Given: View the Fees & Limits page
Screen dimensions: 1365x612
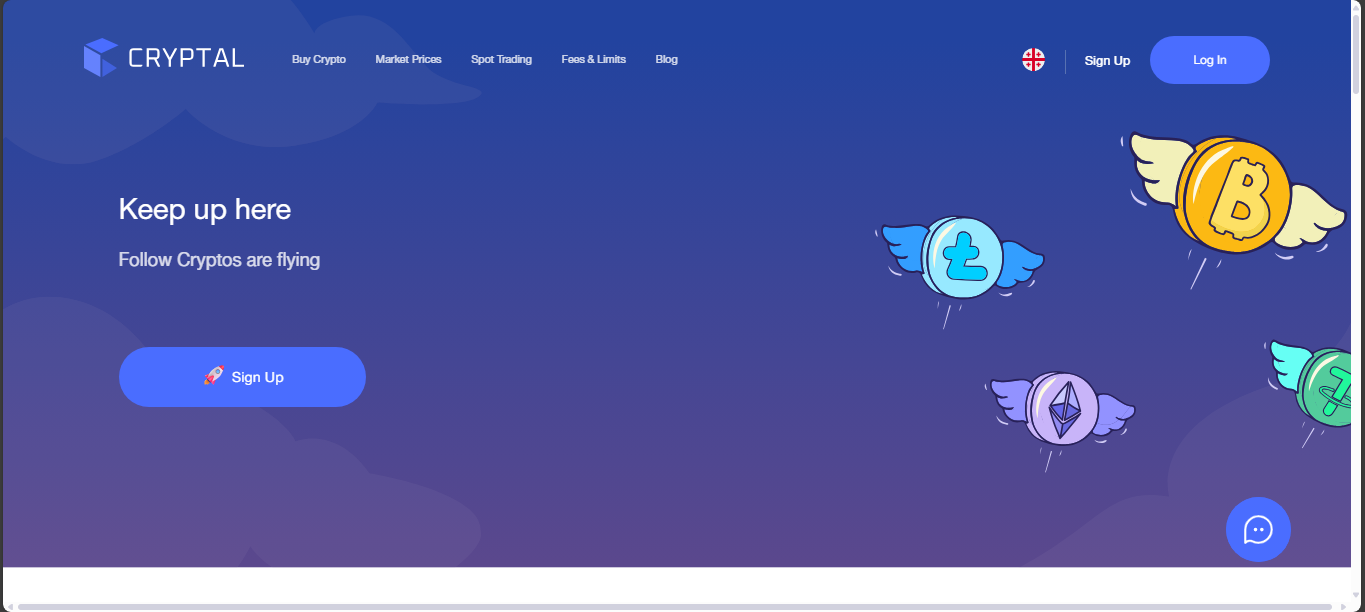Looking at the screenshot, I should click(x=593, y=60).
